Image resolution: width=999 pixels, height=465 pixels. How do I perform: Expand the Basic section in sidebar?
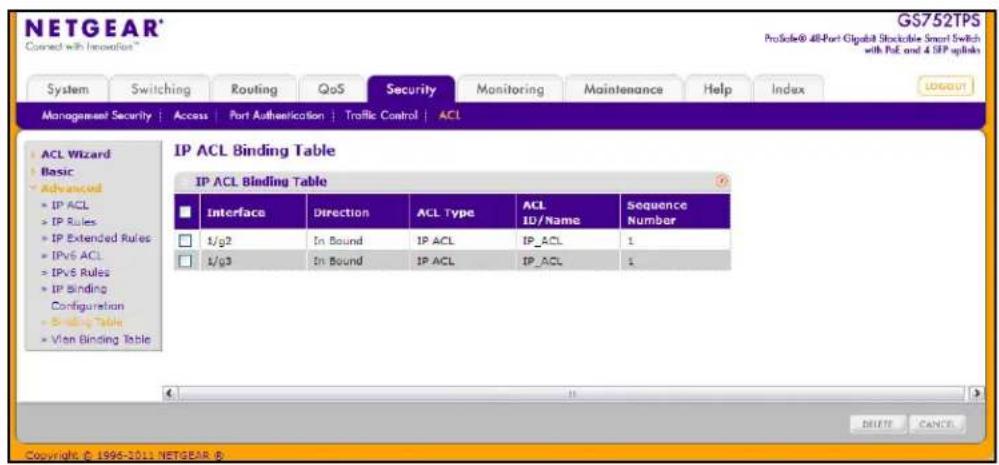point(57,171)
